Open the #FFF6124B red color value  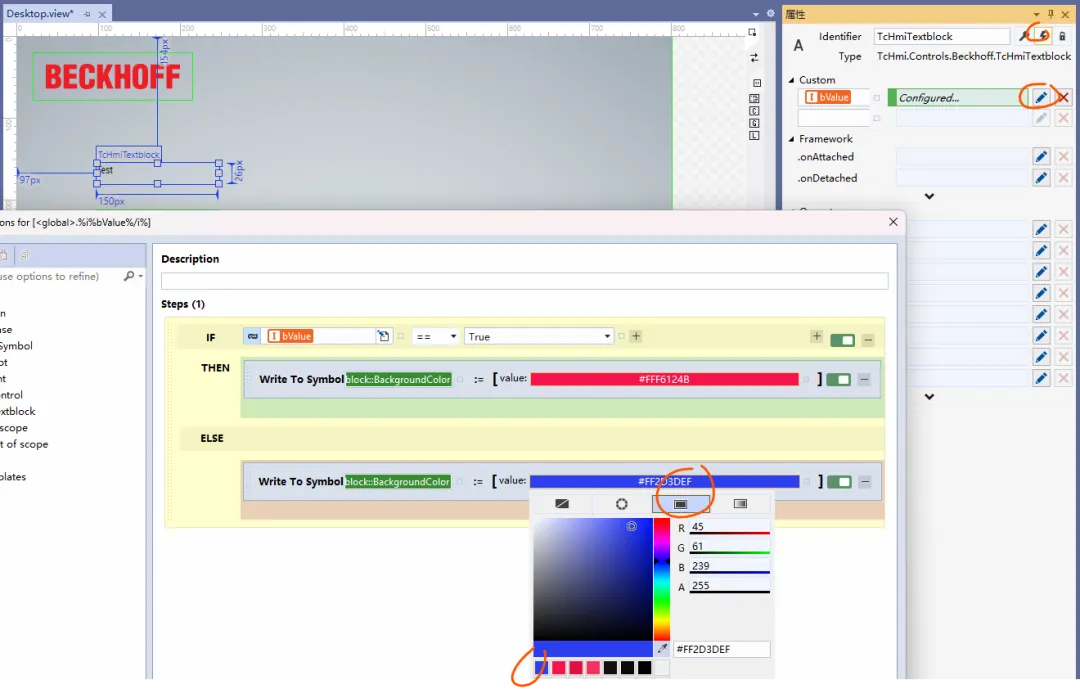pos(664,379)
